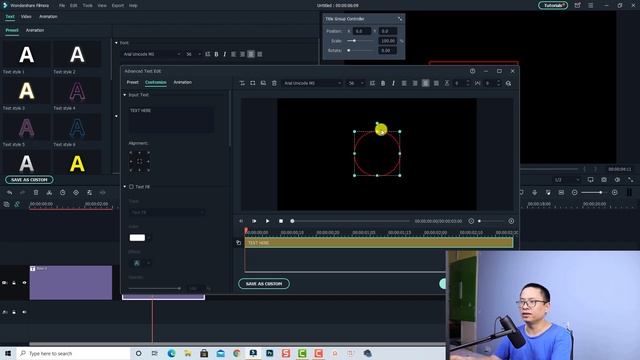The width and height of the screenshot is (640, 360).
Task: Stop the Advanced Text Edit preview
Action: pyautogui.click(x=281, y=221)
